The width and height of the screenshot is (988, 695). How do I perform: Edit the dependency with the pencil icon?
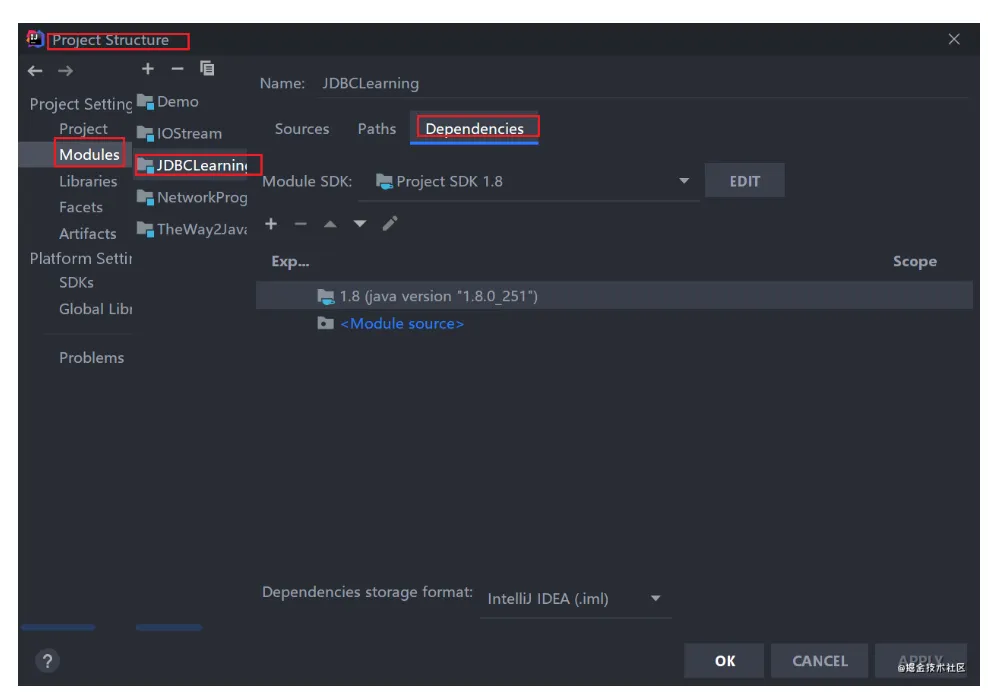coord(390,224)
